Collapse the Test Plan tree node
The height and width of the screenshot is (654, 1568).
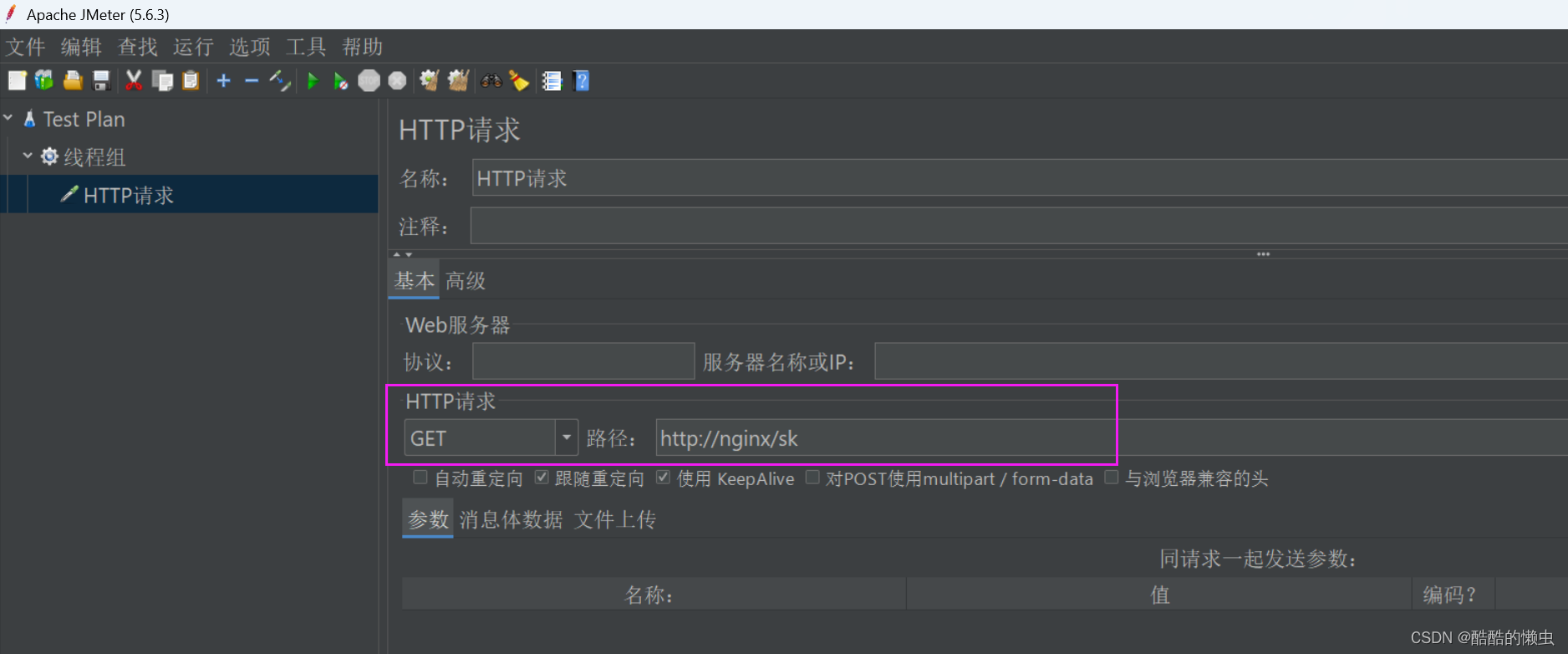[8, 119]
